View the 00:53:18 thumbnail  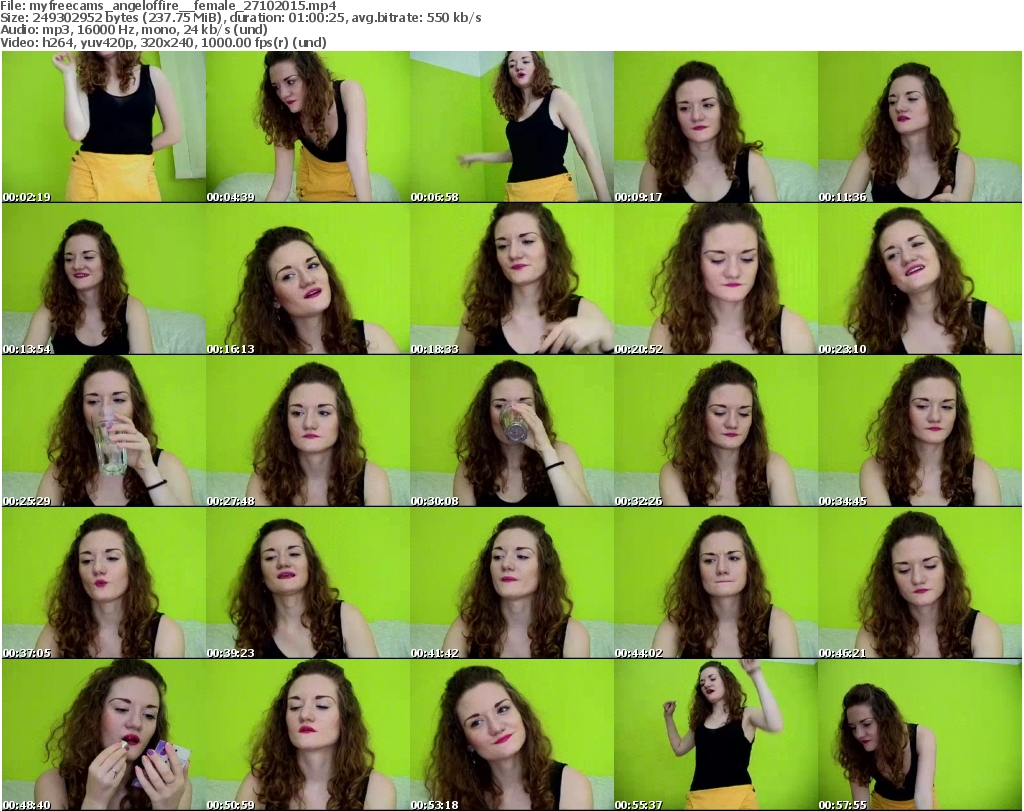click(x=511, y=735)
